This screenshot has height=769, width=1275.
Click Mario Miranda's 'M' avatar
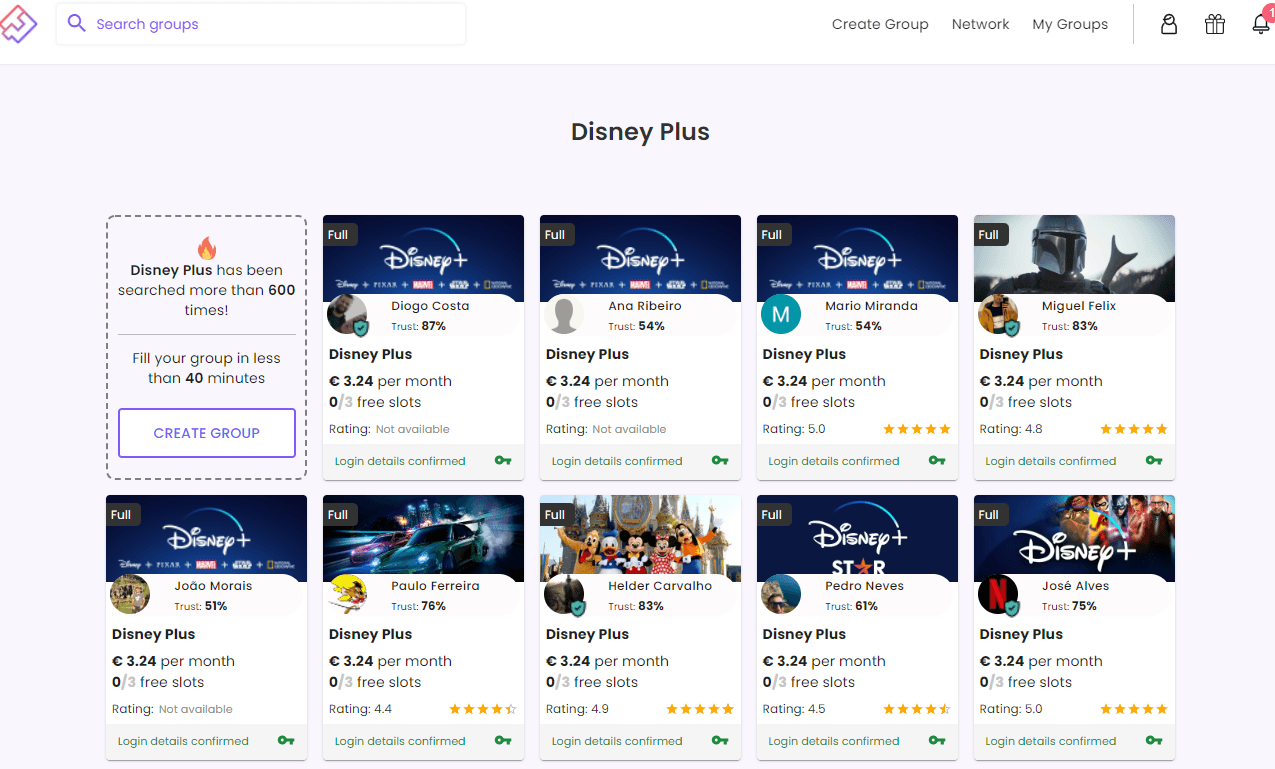[781, 314]
